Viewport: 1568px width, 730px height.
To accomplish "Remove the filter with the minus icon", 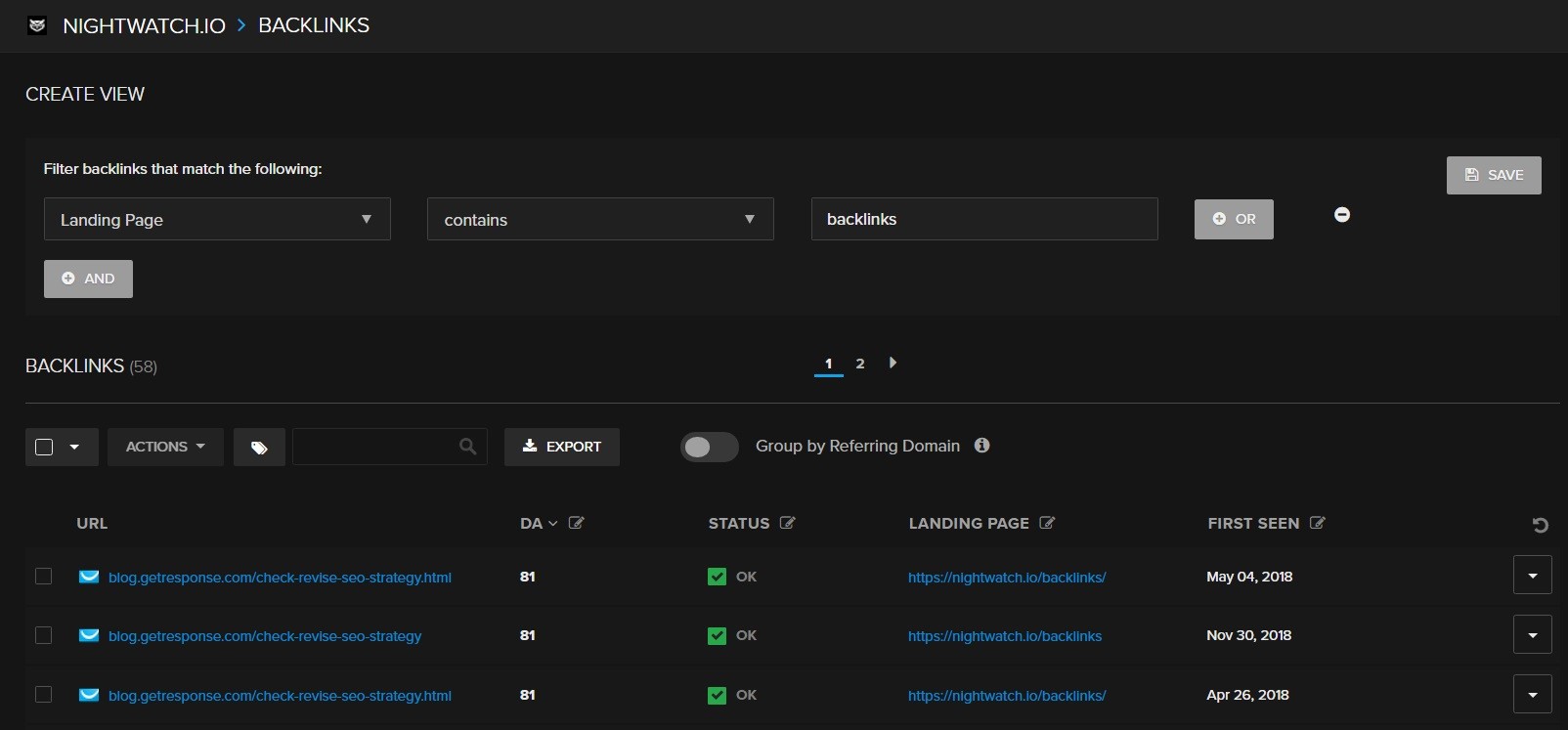I will (x=1342, y=215).
